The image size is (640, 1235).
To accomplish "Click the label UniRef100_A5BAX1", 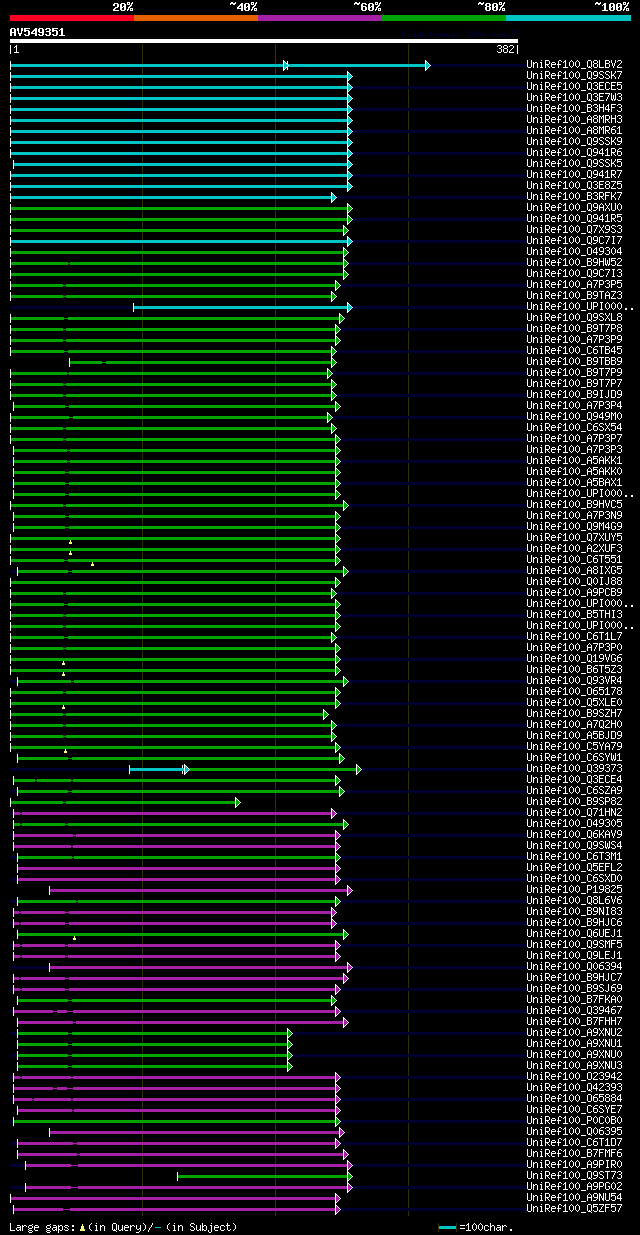I will pyautogui.click(x=574, y=482).
